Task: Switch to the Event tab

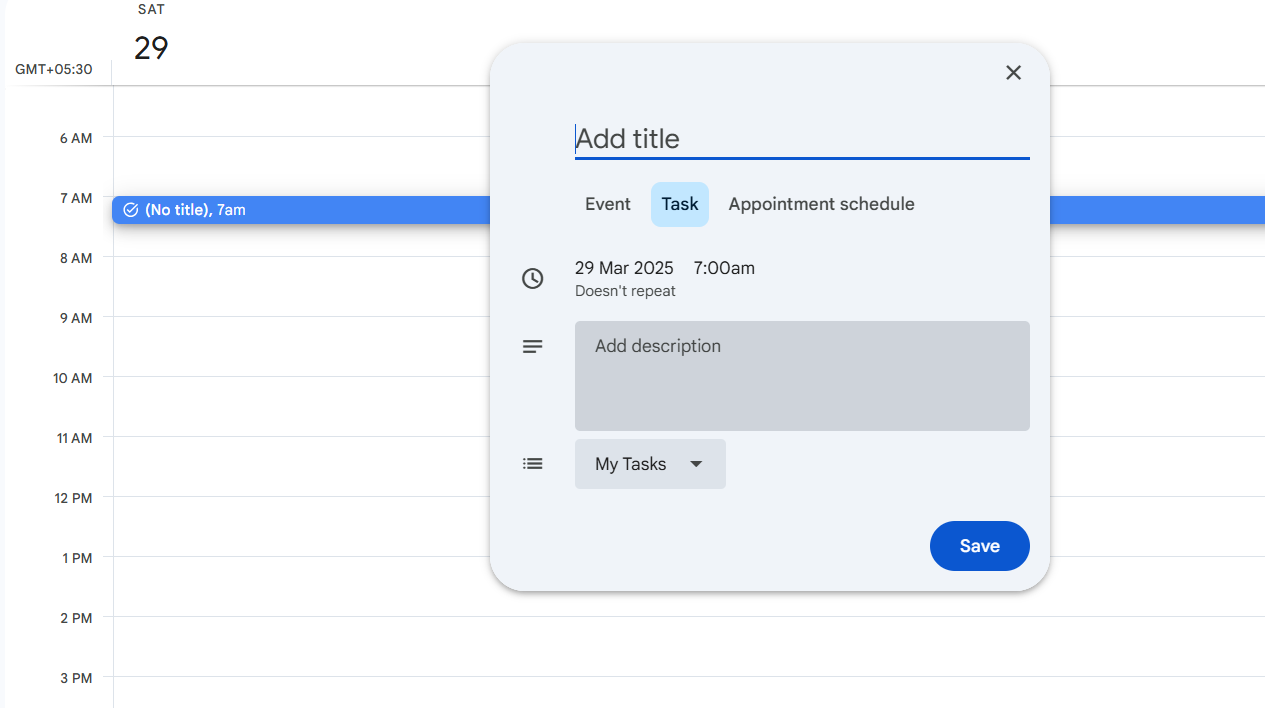Action: tap(607, 204)
